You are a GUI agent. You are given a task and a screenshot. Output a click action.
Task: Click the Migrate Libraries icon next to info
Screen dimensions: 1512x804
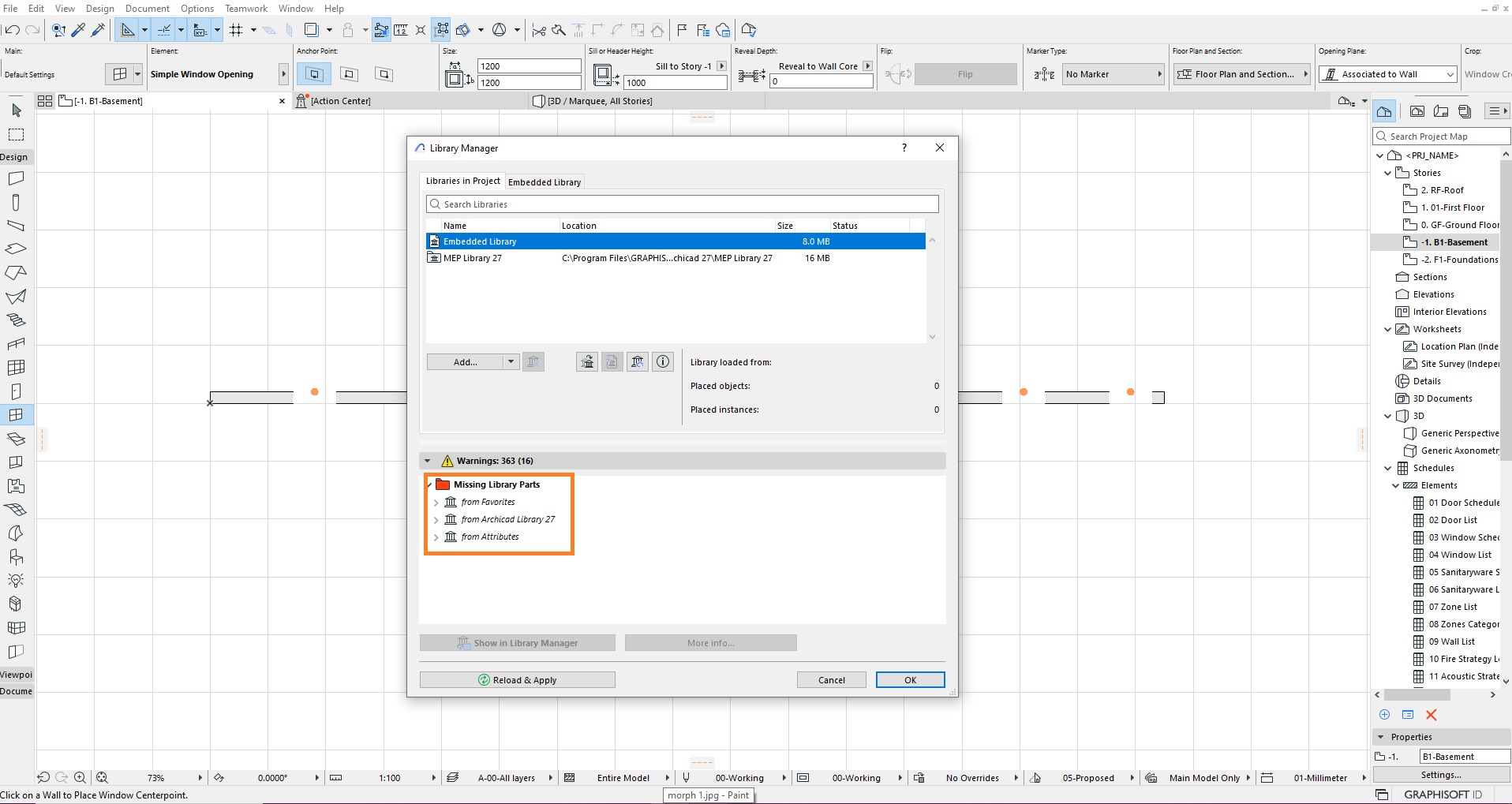pyautogui.click(x=638, y=362)
